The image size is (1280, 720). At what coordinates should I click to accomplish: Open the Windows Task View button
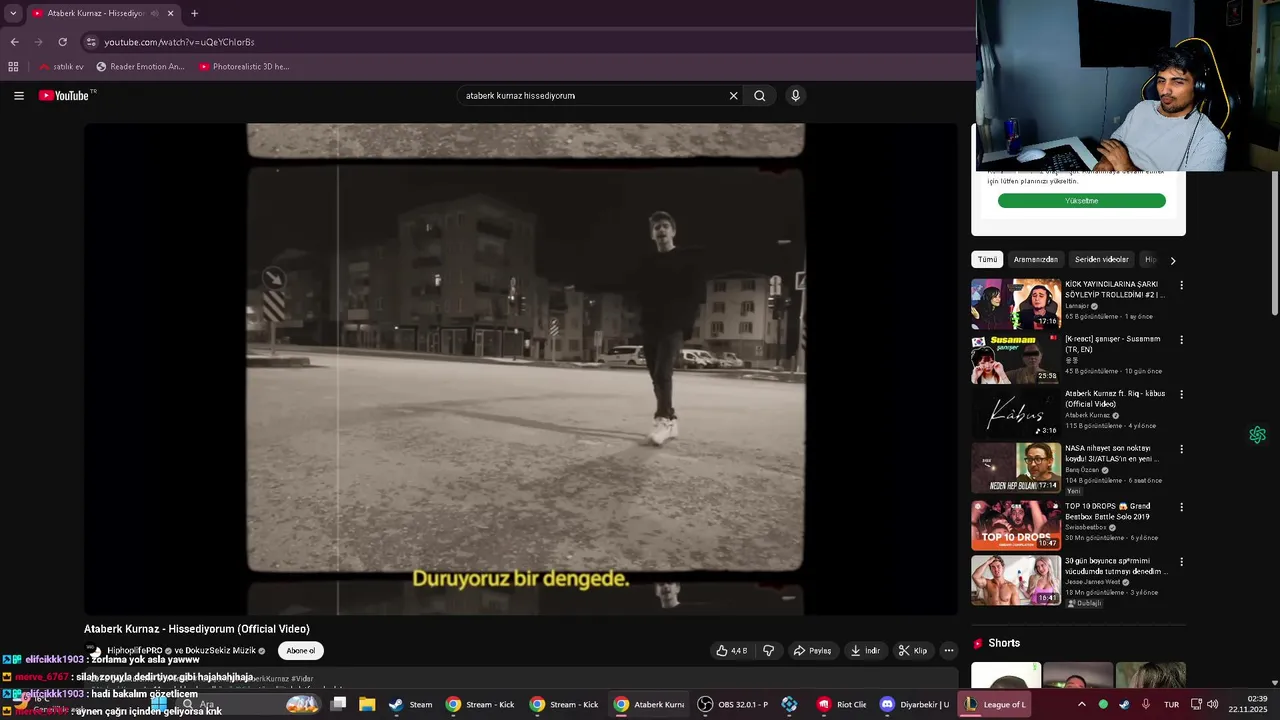pos(338,704)
